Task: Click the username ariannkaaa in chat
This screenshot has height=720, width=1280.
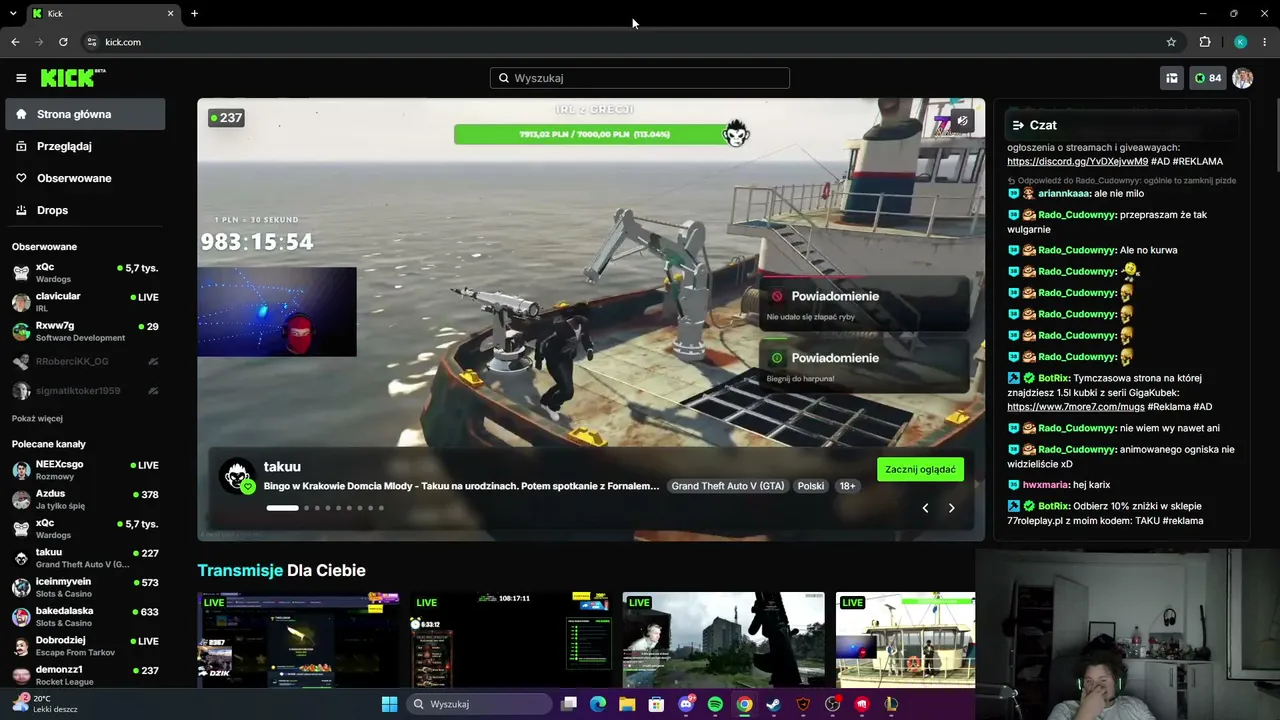Action: (1064, 193)
